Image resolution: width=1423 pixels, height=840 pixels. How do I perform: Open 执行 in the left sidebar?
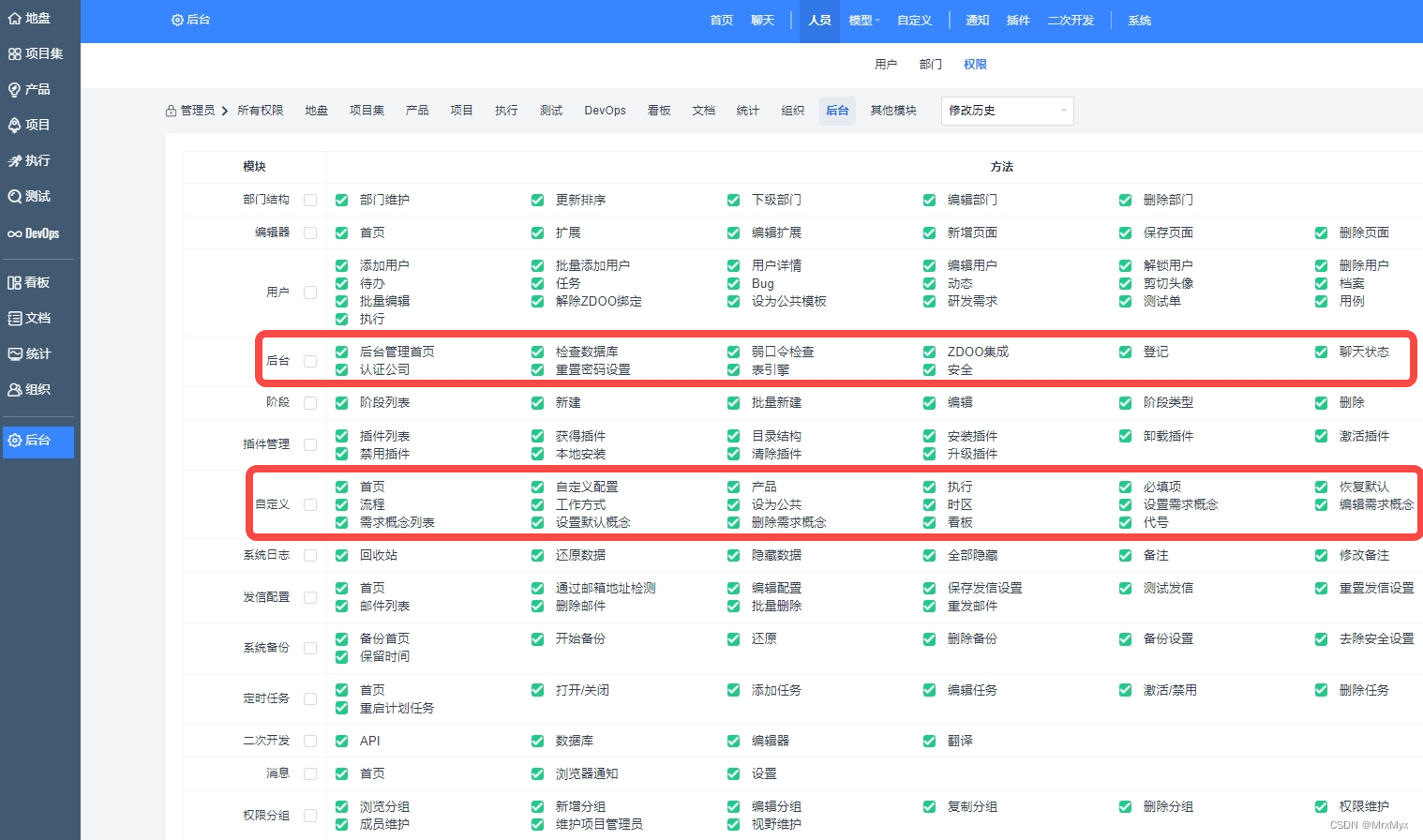[29, 160]
